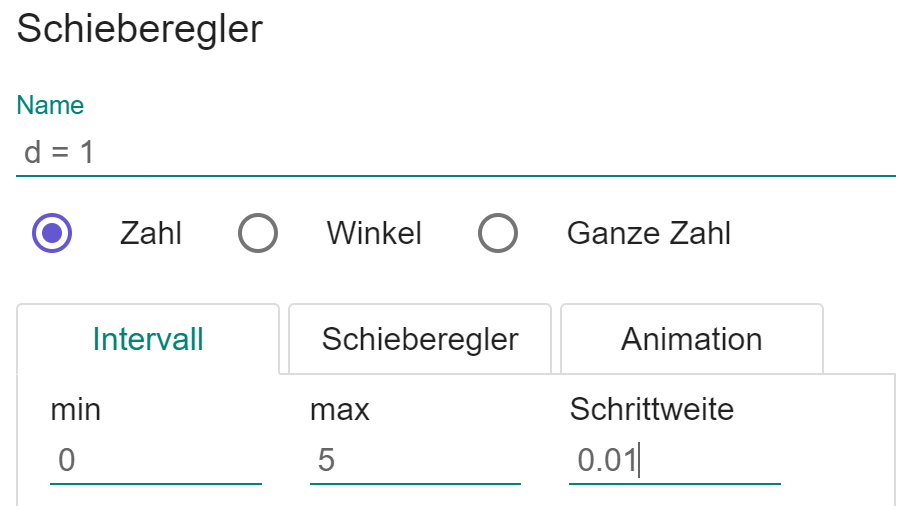Switch to the Animation tab
This screenshot has width=900, height=506.
click(691, 339)
